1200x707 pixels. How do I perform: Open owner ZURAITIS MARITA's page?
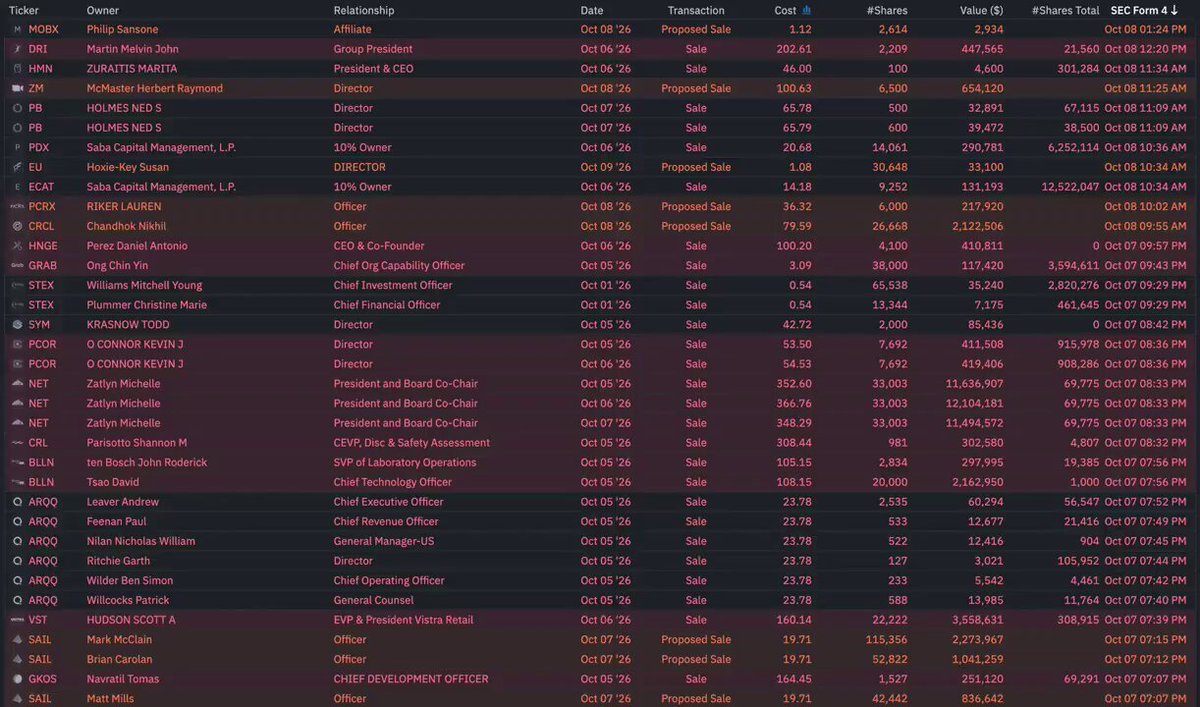[132, 69]
